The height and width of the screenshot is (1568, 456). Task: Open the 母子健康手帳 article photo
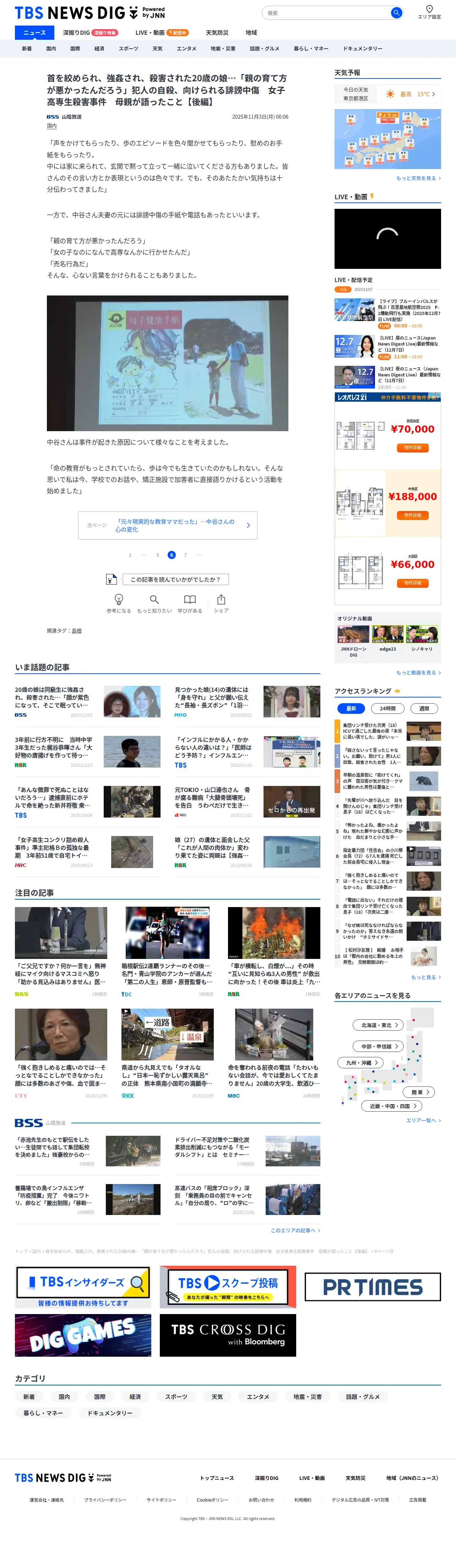167,363
